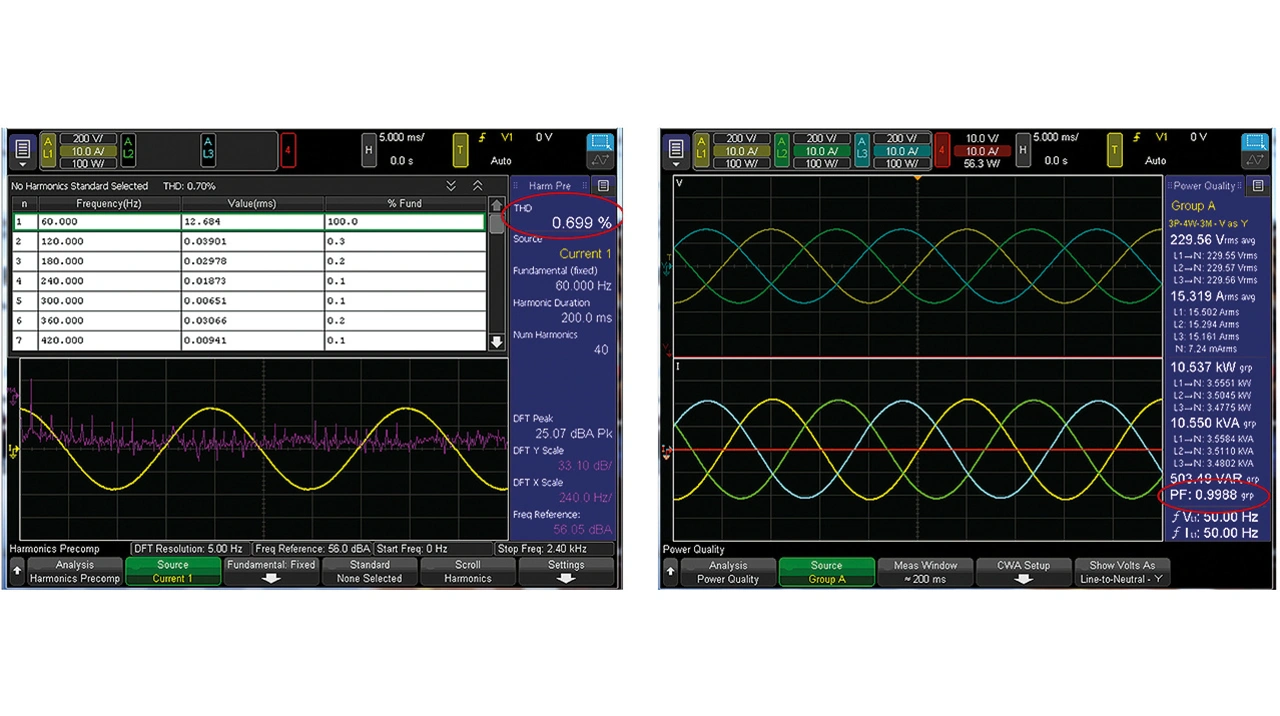Open the Settings softkey dropdown

point(566,572)
